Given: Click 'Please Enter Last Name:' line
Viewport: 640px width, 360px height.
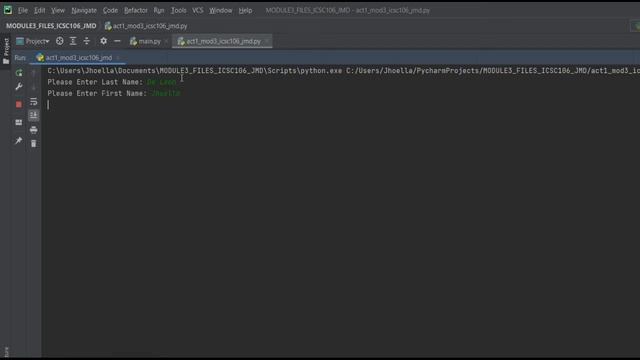Looking at the screenshot, I should [x=112, y=82].
